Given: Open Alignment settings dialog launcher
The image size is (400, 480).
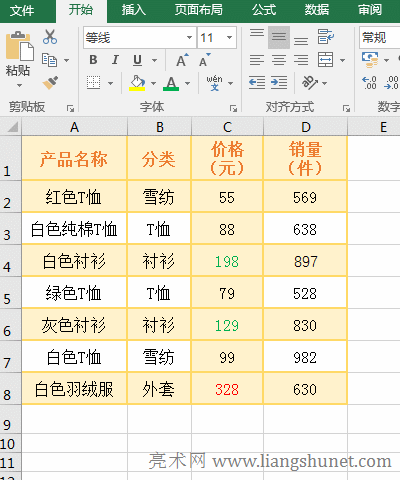Looking at the screenshot, I should (x=346, y=108).
